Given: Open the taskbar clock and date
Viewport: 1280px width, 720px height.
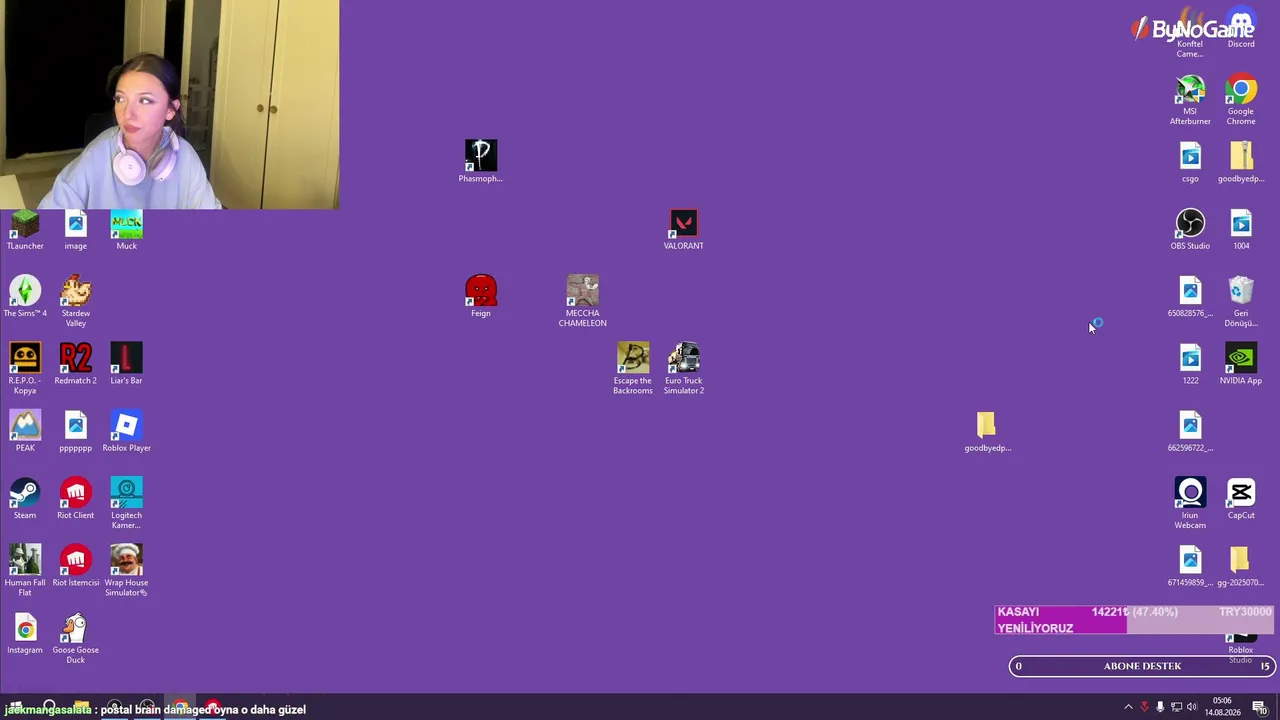Looking at the screenshot, I should (1222, 707).
